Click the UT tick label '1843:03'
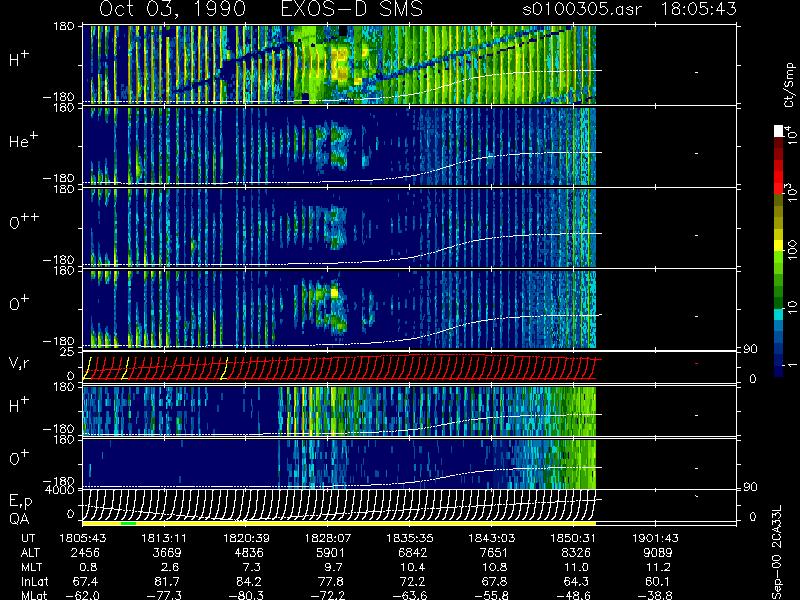This screenshot has height=600, width=800. pyautogui.click(x=491, y=538)
